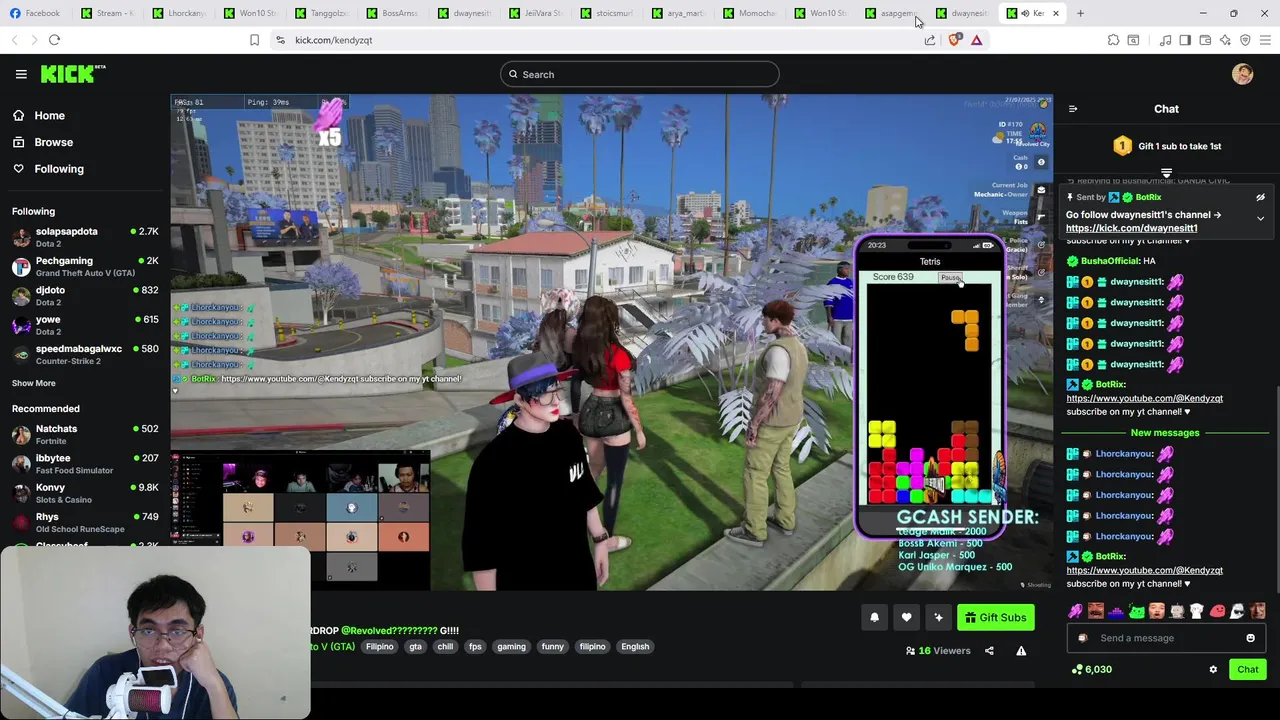The image size is (1280, 720).
Task: Open yowe's channel
Action: 85,325
